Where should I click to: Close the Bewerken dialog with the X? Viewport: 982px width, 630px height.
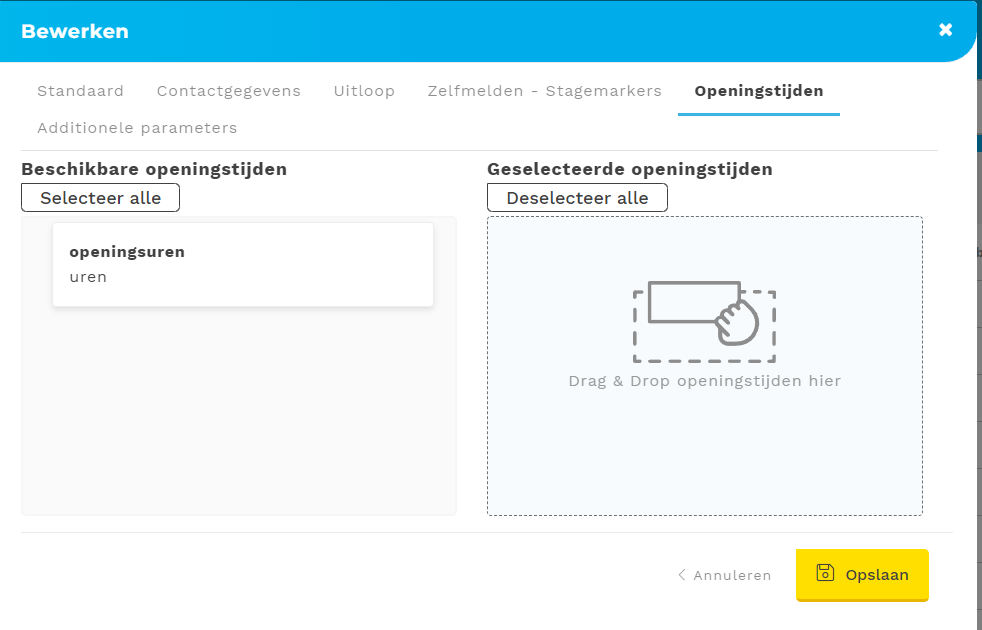[x=945, y=30]
